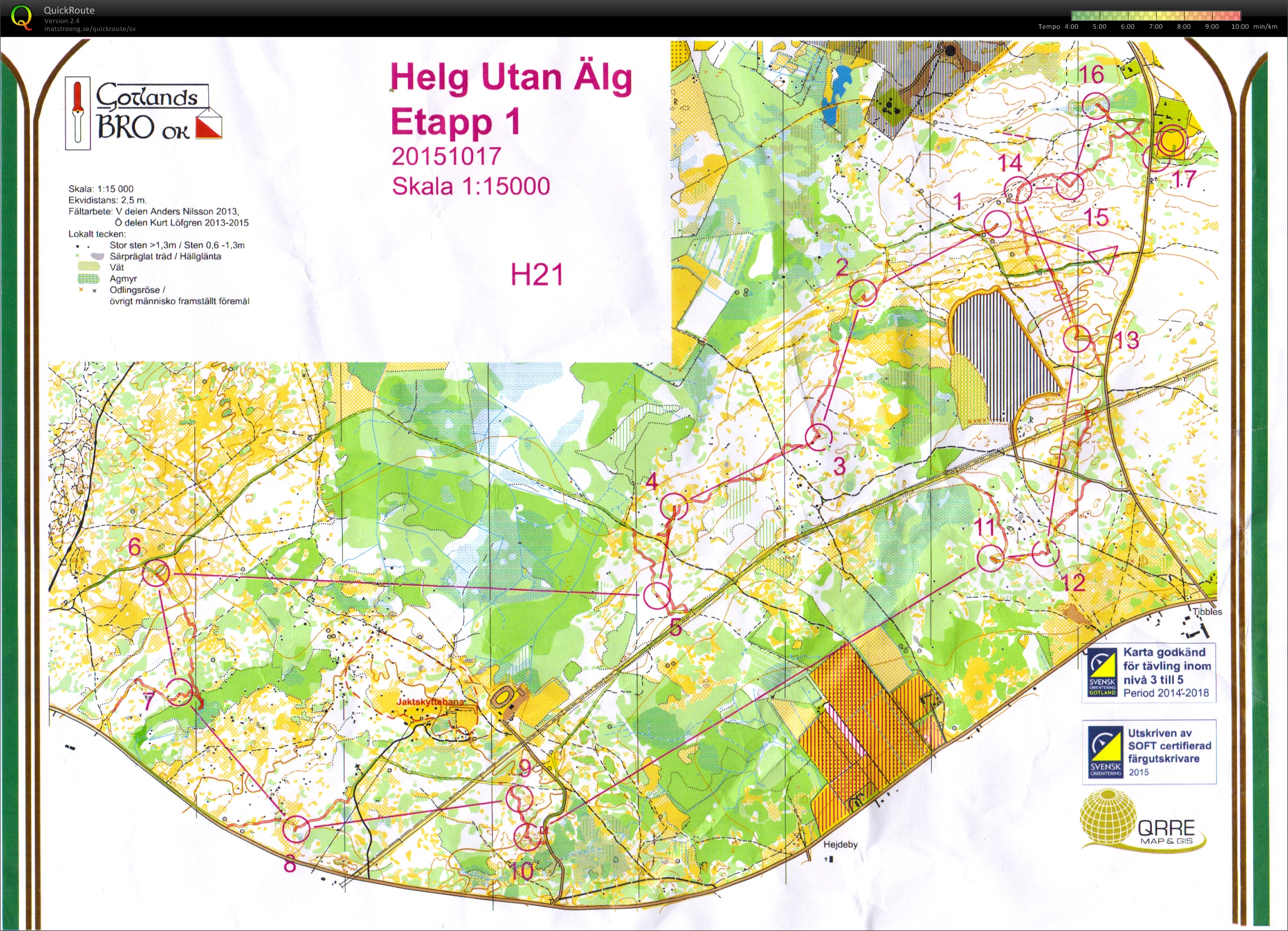The width and height of the screenshot is (1288, 931).
Task: Click the '7:00' tempo scale value
Action: pyautogui.click(x=1156, y=26)
